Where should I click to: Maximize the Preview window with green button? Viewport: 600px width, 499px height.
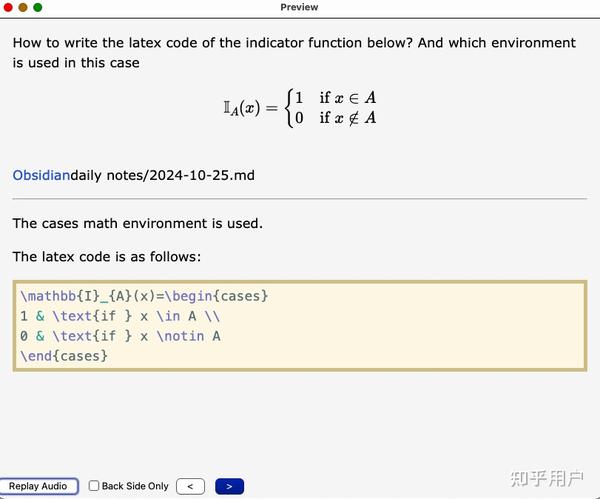pyautogui.click(x=38, y=7)
